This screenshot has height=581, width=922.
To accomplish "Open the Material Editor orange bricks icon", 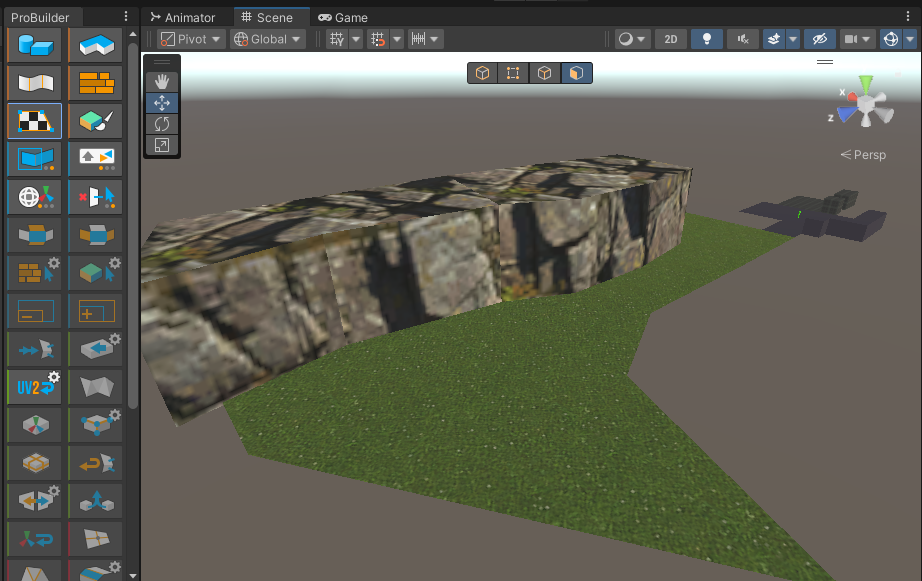I will pyautogui.click(x=96, y=83).
